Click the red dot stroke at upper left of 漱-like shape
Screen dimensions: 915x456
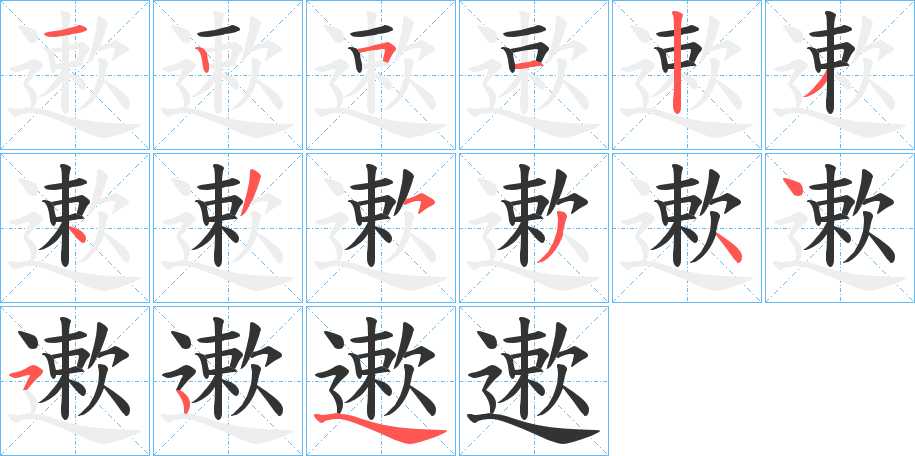[792, 186]
